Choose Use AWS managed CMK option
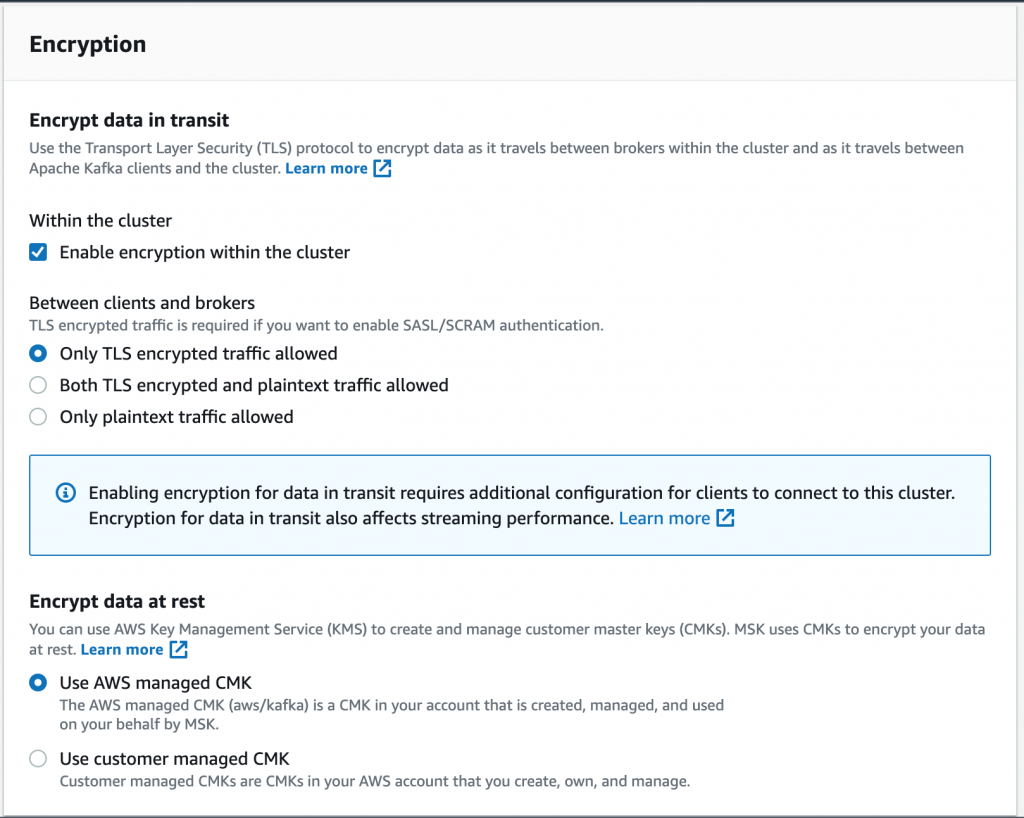The image size is (1024, 818). [37, 682]
